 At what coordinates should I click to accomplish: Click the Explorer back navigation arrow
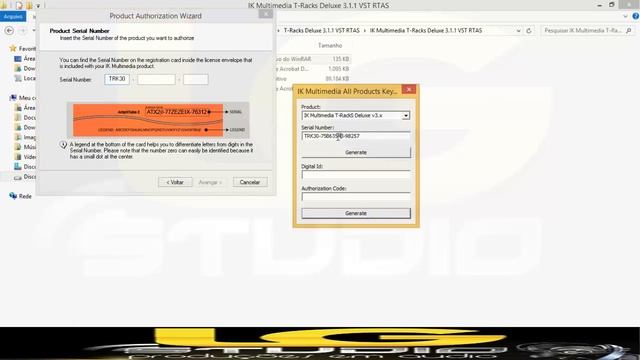click(9, 31)
